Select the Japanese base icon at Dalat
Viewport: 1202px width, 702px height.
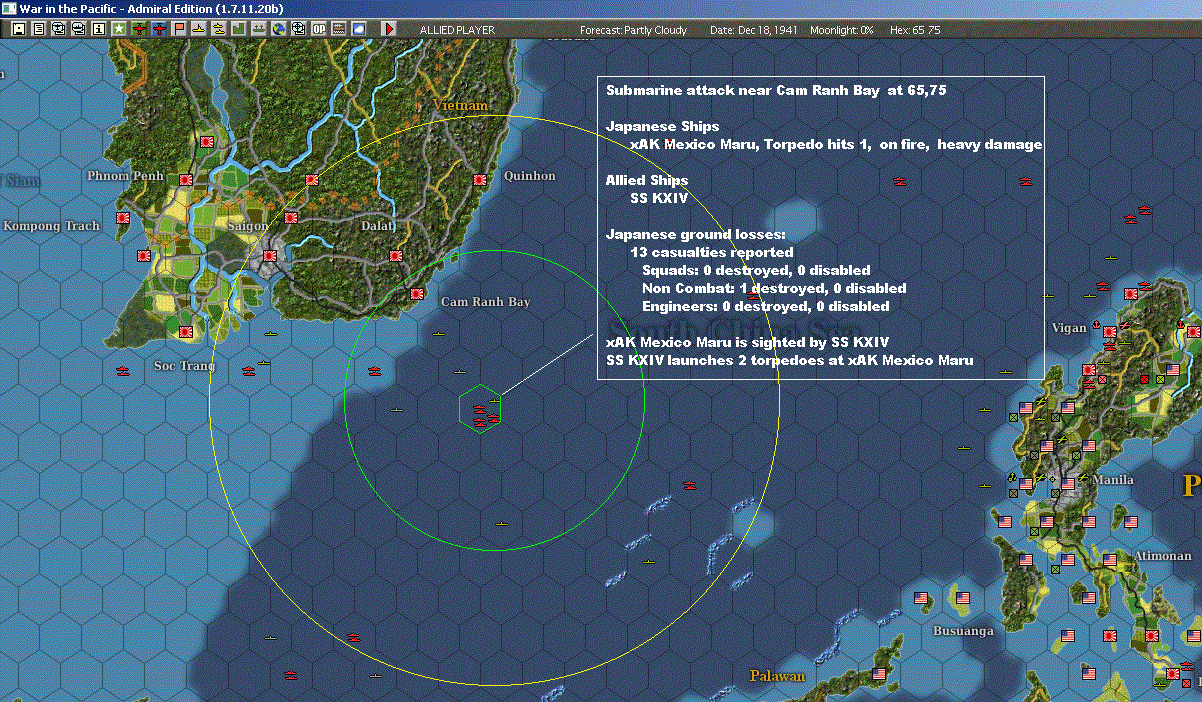(395, 256)
